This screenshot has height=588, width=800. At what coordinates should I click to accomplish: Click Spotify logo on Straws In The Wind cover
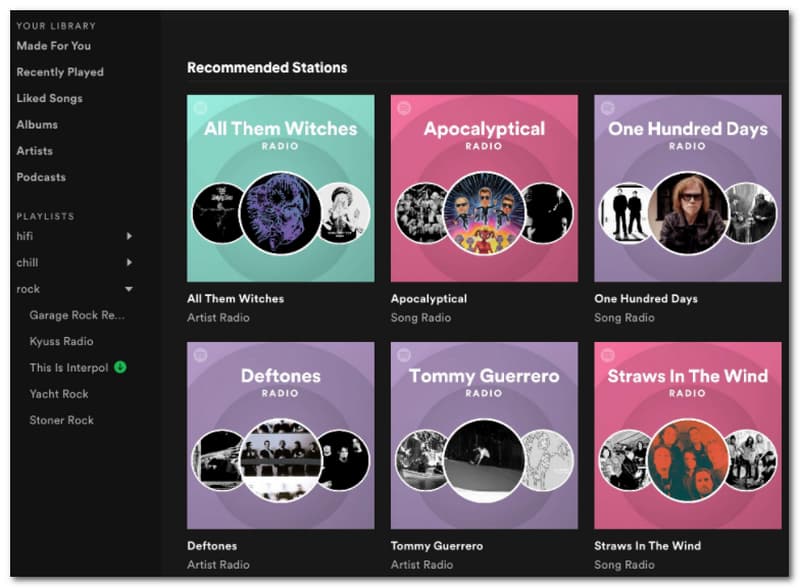tap(608, 355)
